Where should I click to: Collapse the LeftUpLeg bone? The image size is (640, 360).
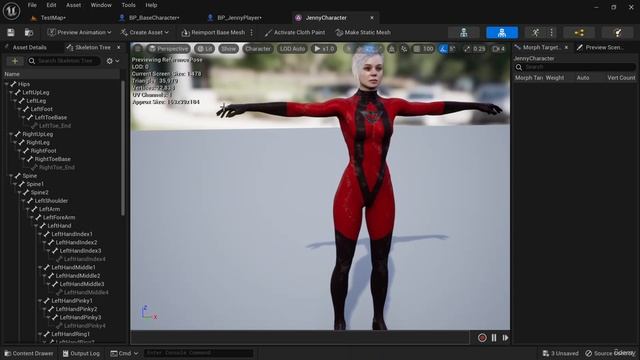click(11, 93)
